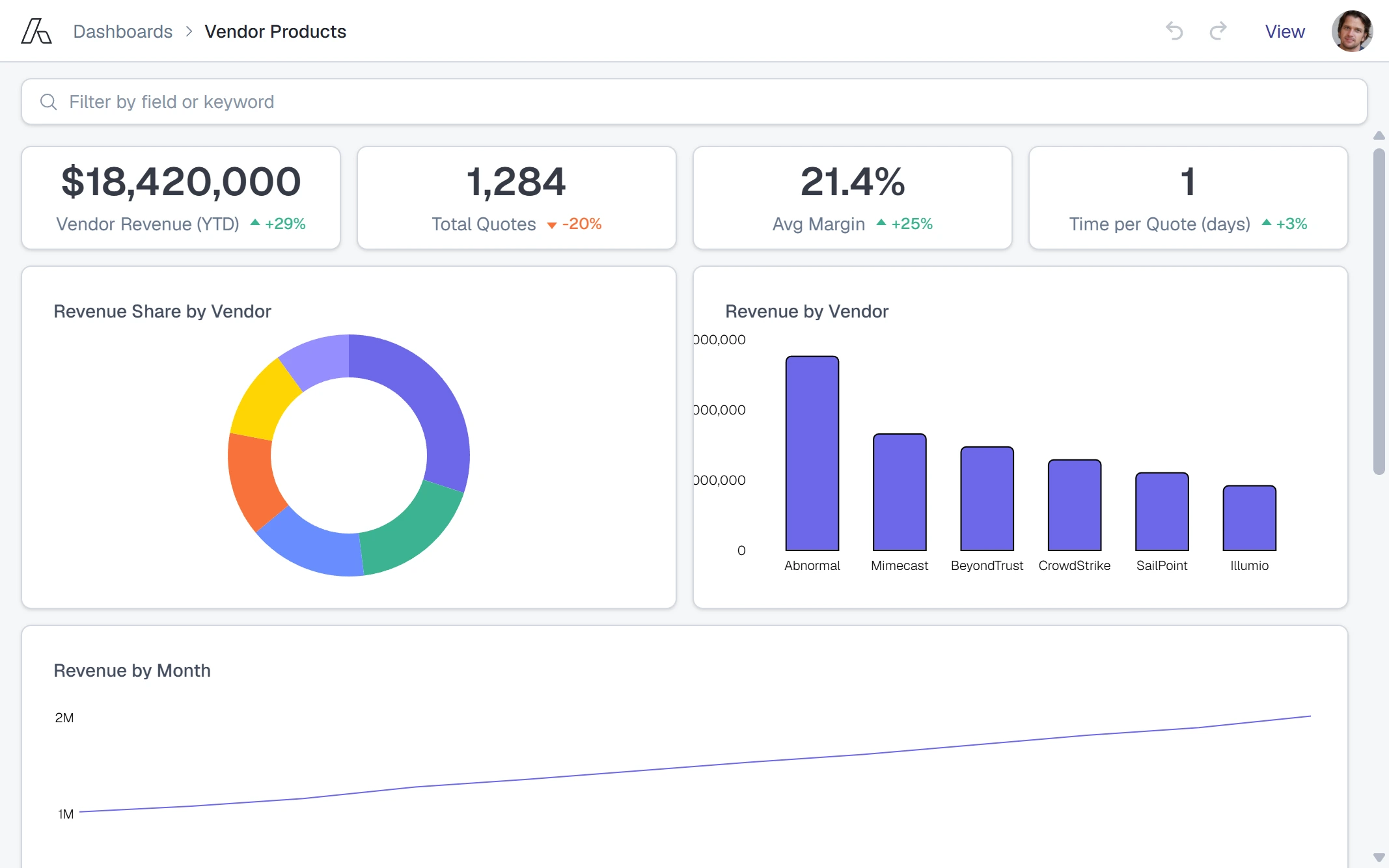
Task: Open the user profile avatar
Action: (x=1352, y=31)
